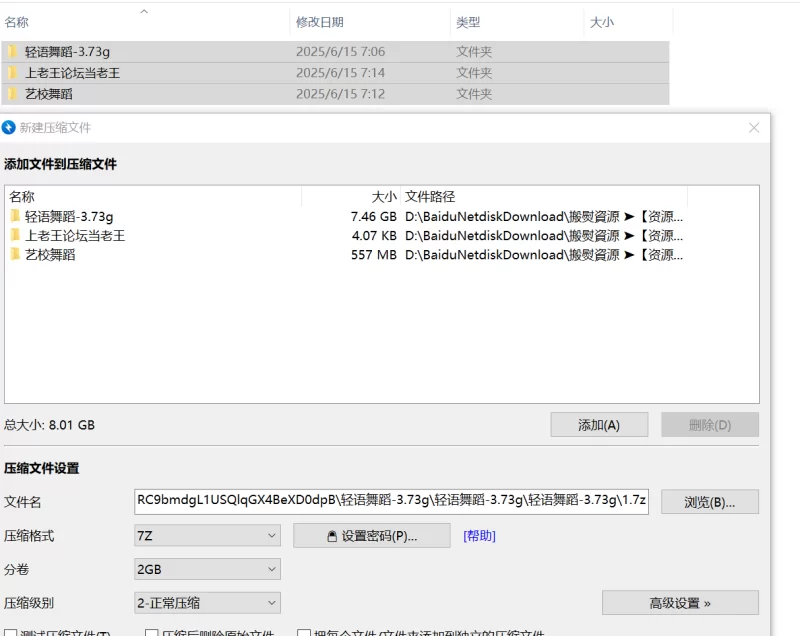Toggle the 测试压缩文件 checkbox
Screen dimensions: 800x636
[x=11, y=632]
